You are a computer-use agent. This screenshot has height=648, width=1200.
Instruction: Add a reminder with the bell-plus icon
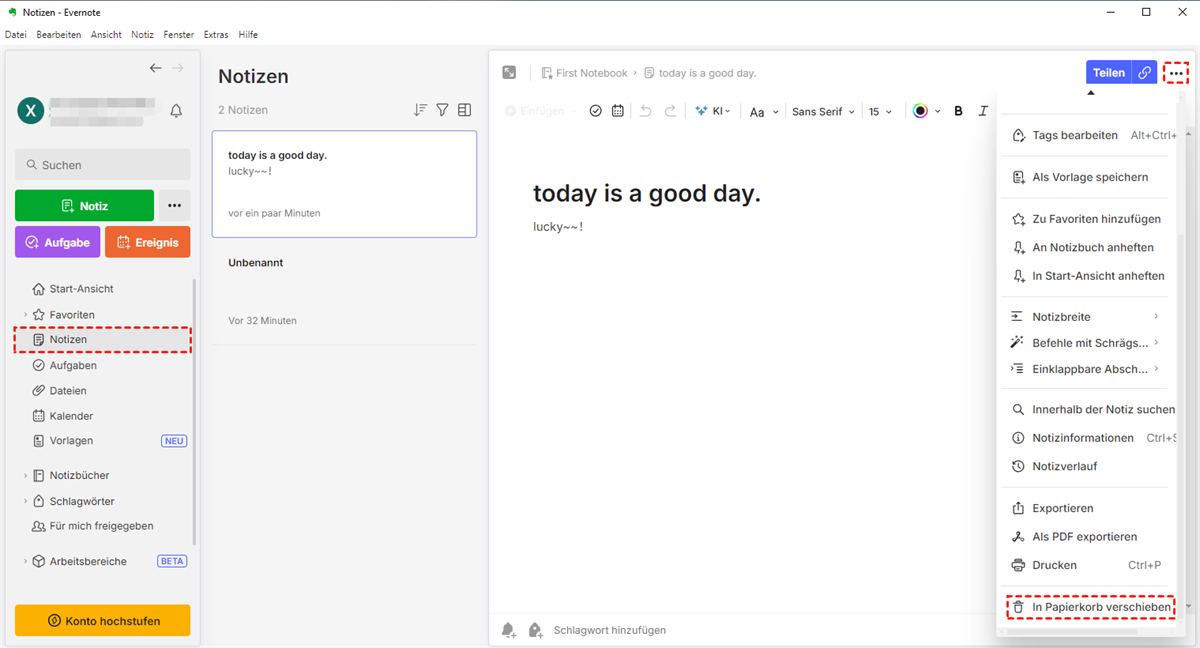tap(508, 630)
